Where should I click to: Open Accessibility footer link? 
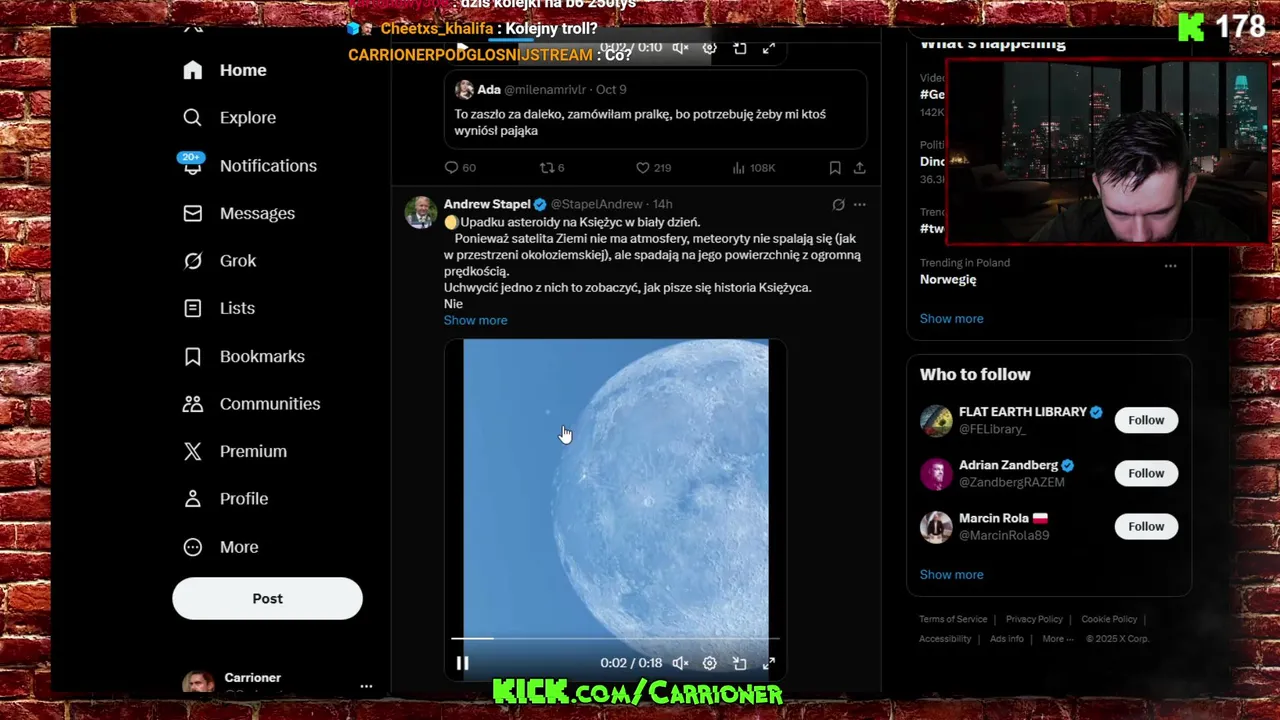coord(945,639)
